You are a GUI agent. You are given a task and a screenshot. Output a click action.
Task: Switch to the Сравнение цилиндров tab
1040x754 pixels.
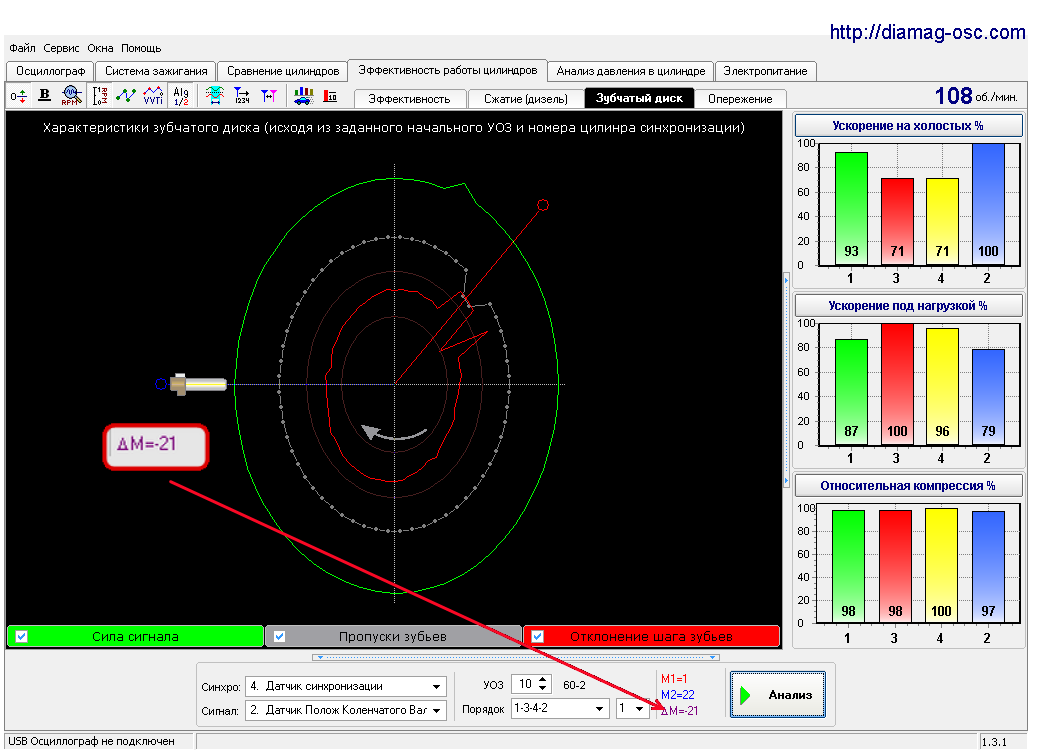pos(283,71)
